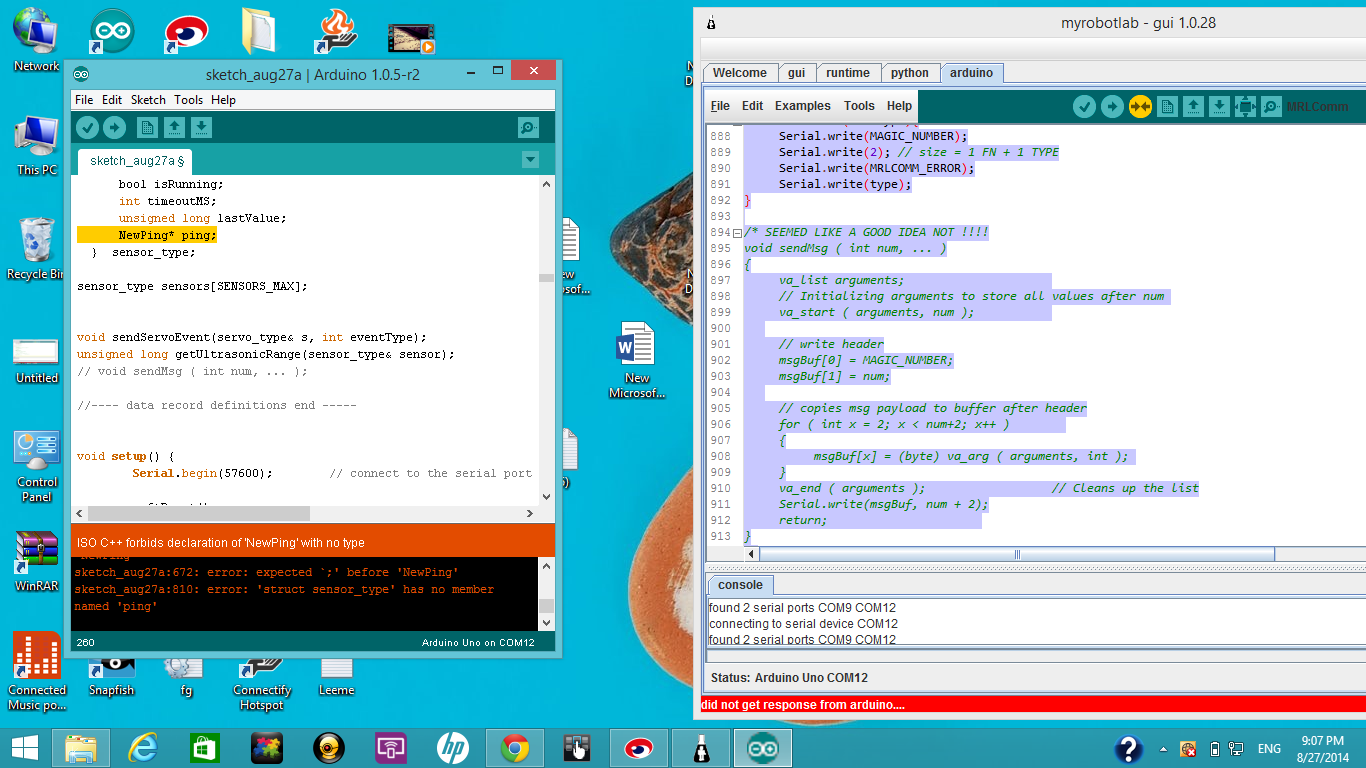Switch to the runtime tab
This screenshot has width=1366, height=768.
point(847,73)
